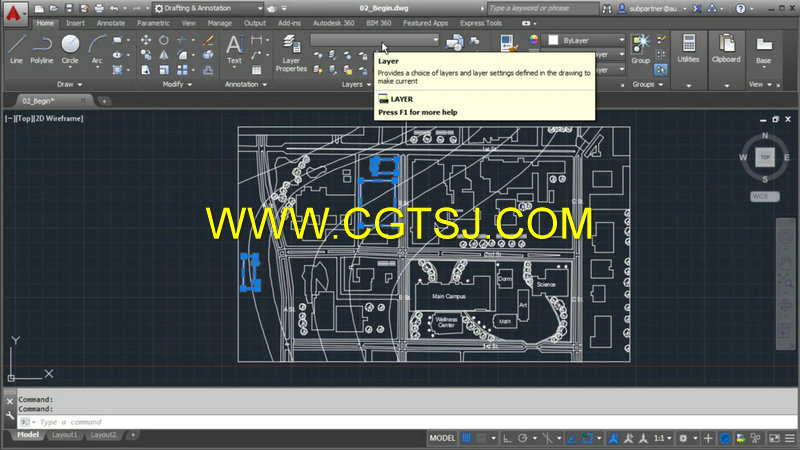The image size is (800, 450).
Task: Click the MODEL space button
Action: click(442, 438)
